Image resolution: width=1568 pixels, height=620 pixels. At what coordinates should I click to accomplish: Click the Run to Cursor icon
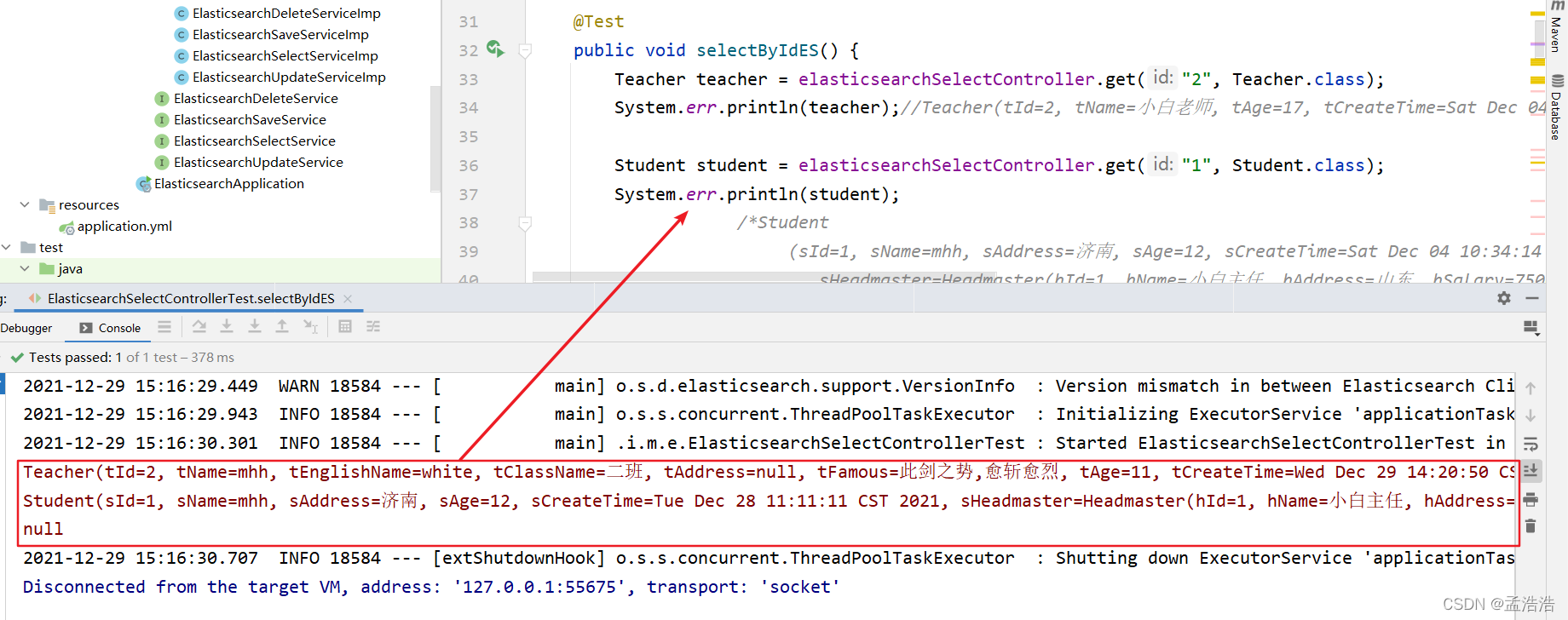[311, 327]
